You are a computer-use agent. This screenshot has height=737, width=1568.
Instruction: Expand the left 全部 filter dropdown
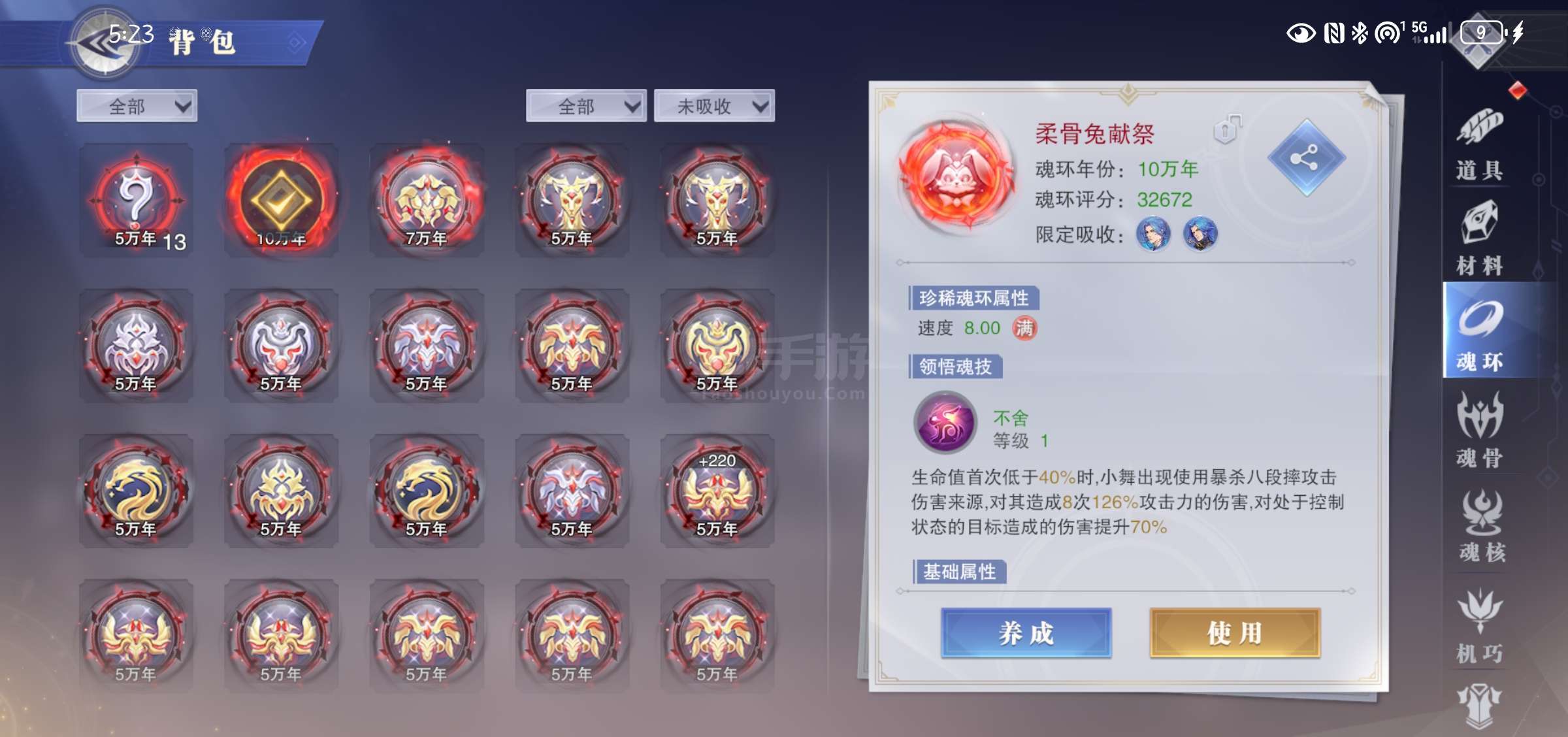[x=137, y=106]
